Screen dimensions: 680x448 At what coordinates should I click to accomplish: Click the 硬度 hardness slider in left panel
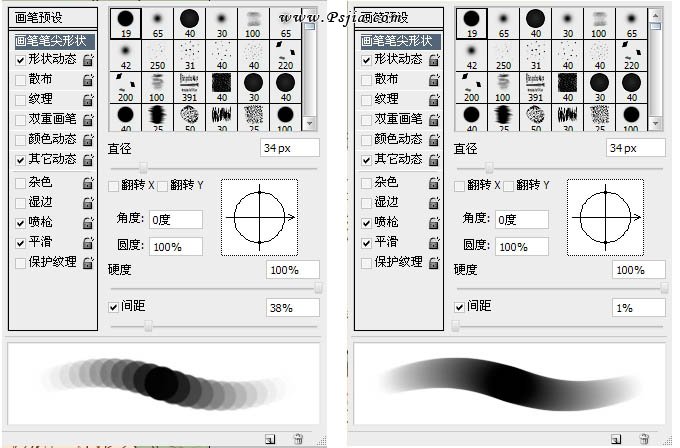click(318, 288)
